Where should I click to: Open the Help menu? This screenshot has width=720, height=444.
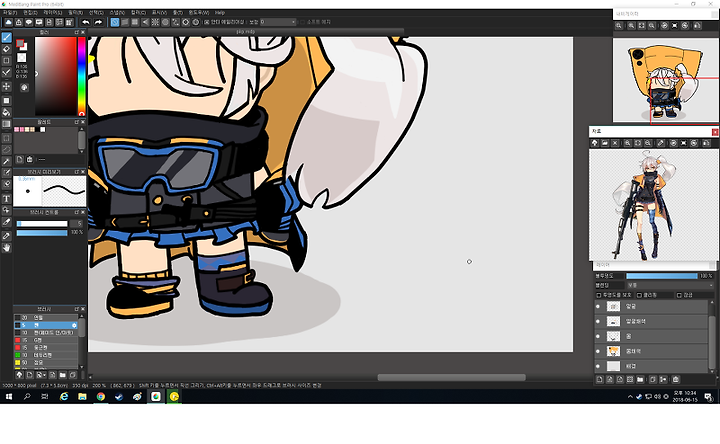[x=220, y=12]
